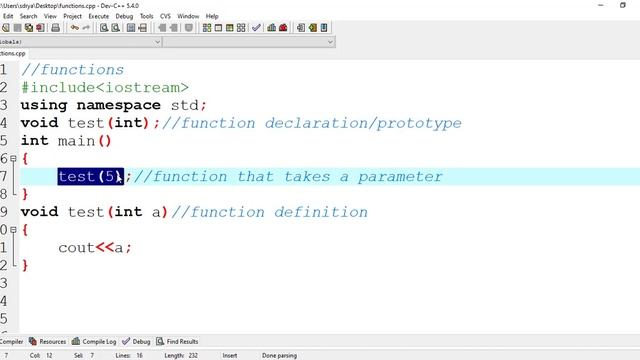Click the Goto bookmarks toolbar icon
The width and height of the screenshot is (640, 360).
324,28
